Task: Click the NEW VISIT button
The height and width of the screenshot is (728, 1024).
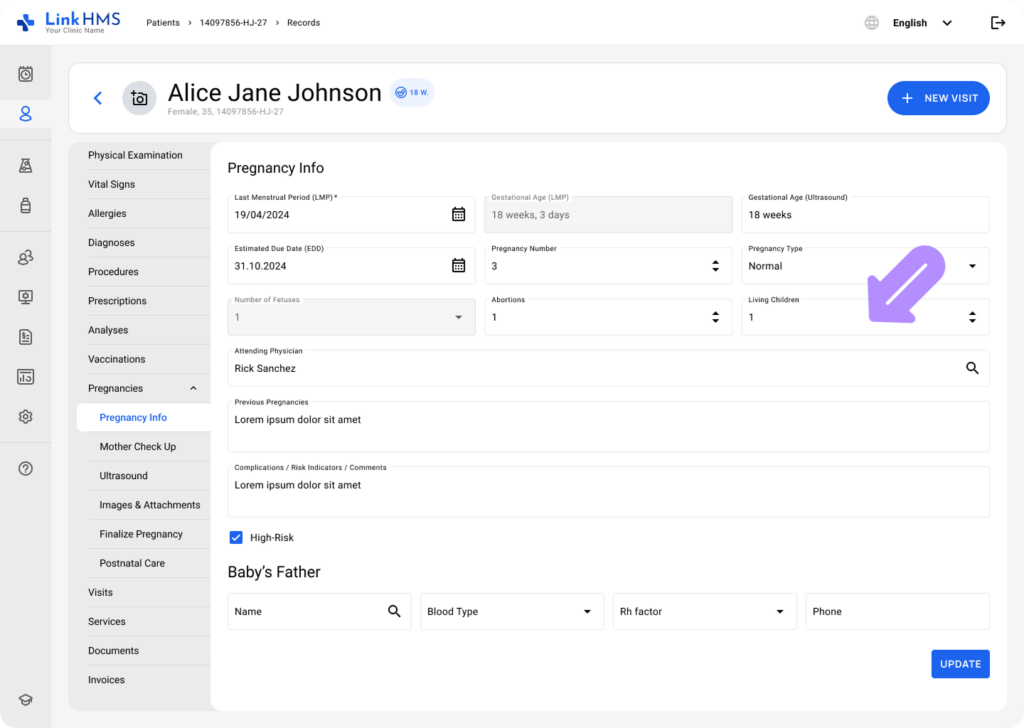Action: tap(938, 98)
